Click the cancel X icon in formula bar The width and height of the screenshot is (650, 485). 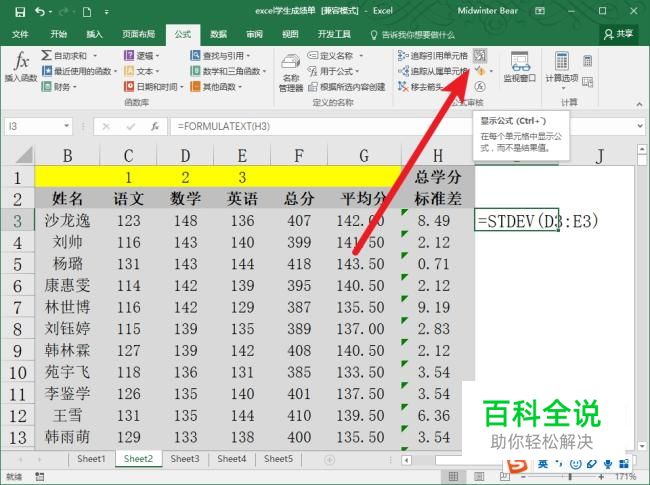coord(106,126)
